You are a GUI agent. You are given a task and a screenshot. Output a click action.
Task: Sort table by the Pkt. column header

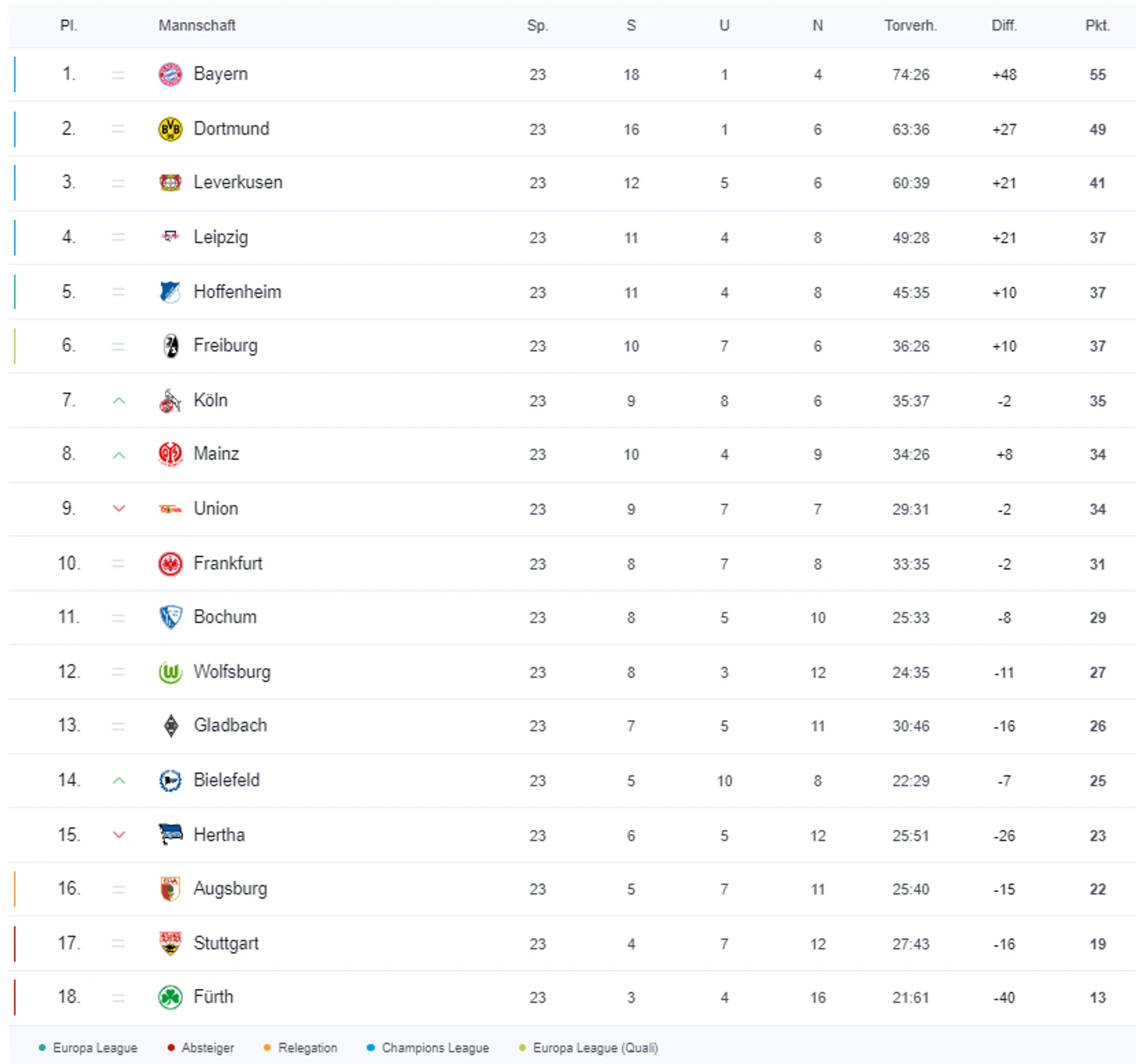pos(1097,26)
